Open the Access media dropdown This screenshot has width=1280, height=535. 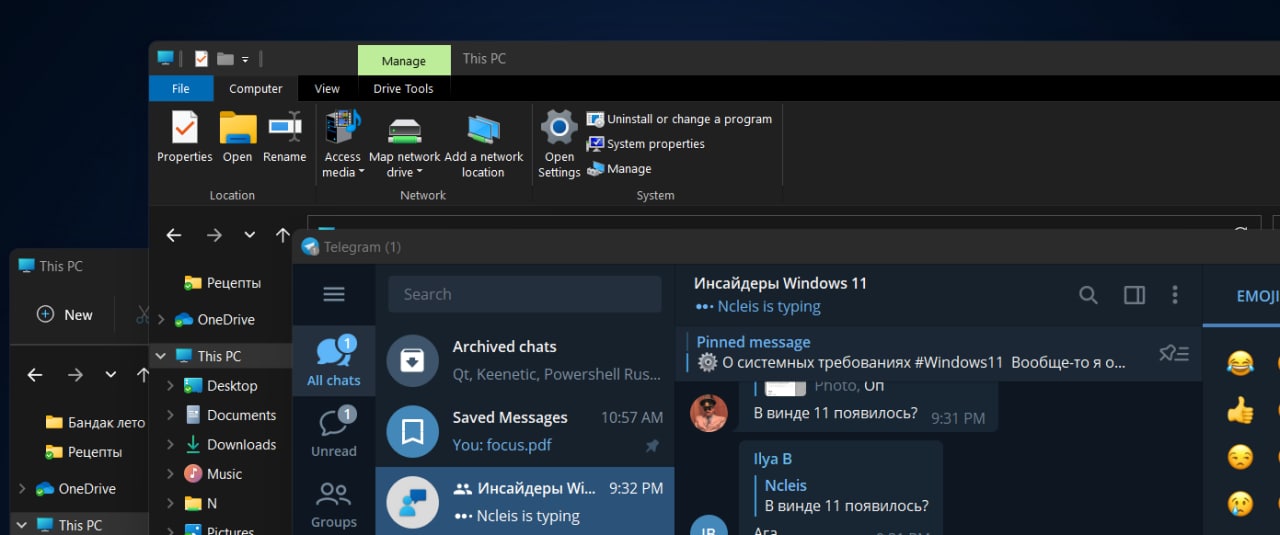pyautogui.click(x=342, y=145)
